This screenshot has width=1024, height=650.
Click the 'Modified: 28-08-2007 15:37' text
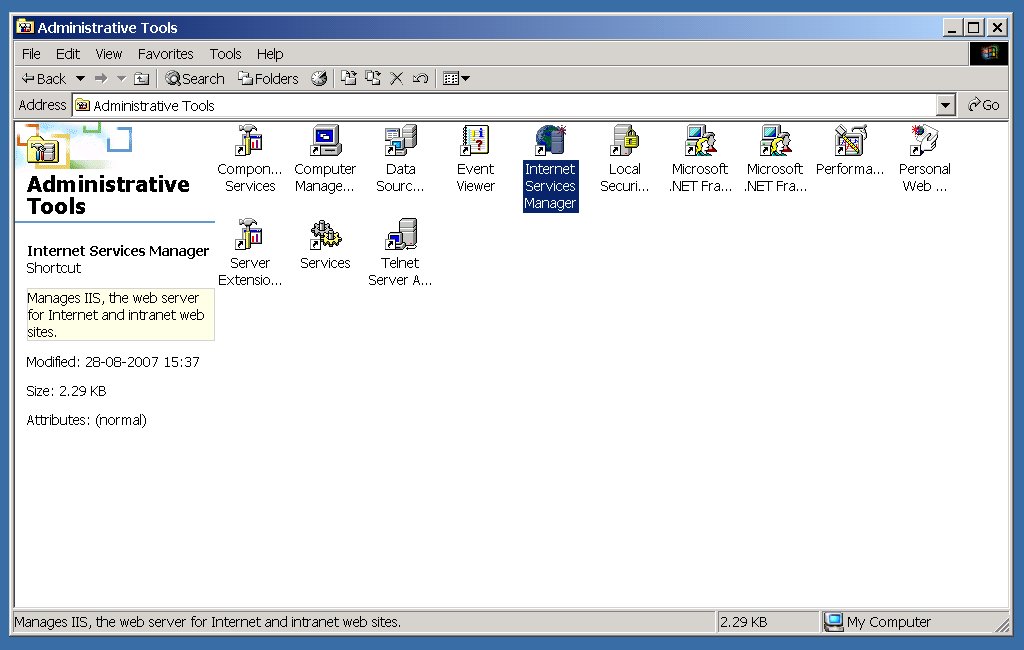pyautogui.click(x=113, y=362)
